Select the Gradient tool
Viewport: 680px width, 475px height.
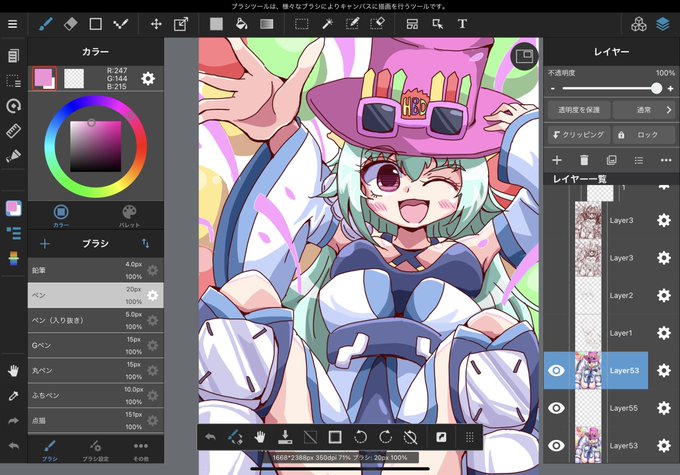267,24
